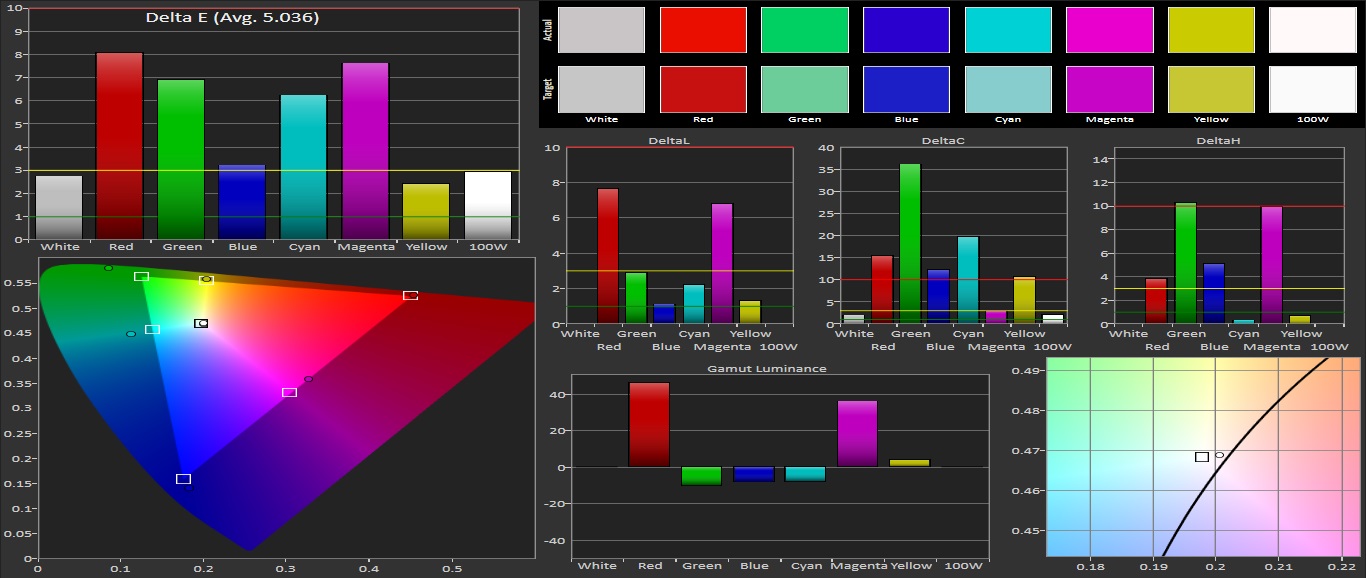Click the Actual Red color swatch
Screen dimensions: 1366x578
703,30
